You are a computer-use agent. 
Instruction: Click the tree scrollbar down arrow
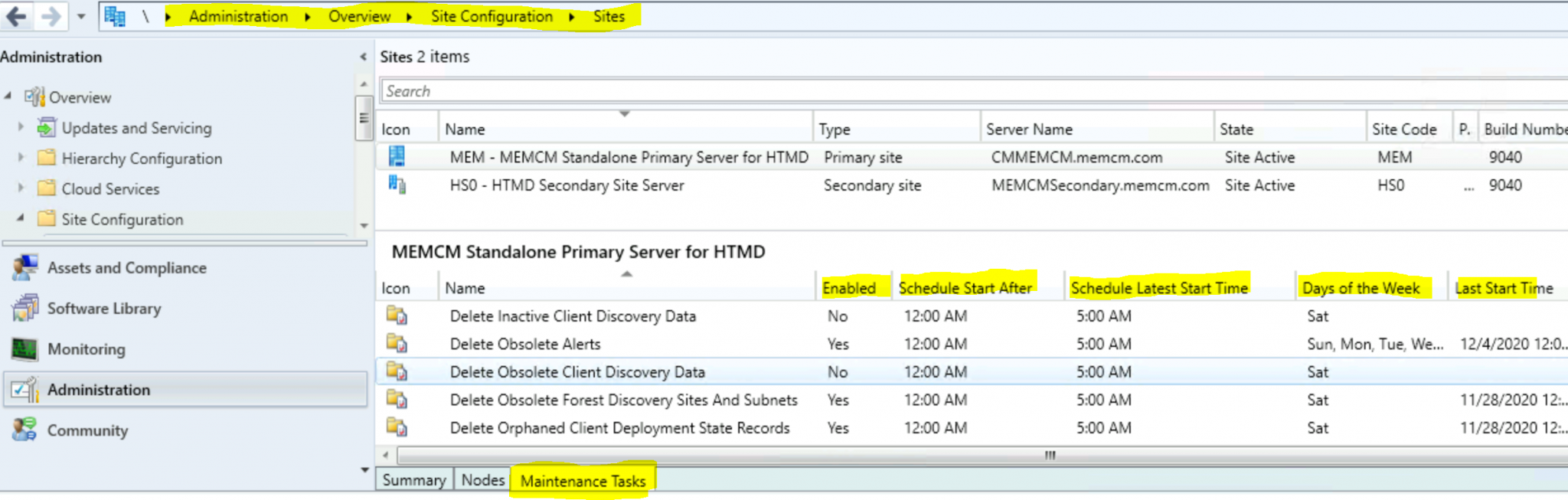click(364, 226)
